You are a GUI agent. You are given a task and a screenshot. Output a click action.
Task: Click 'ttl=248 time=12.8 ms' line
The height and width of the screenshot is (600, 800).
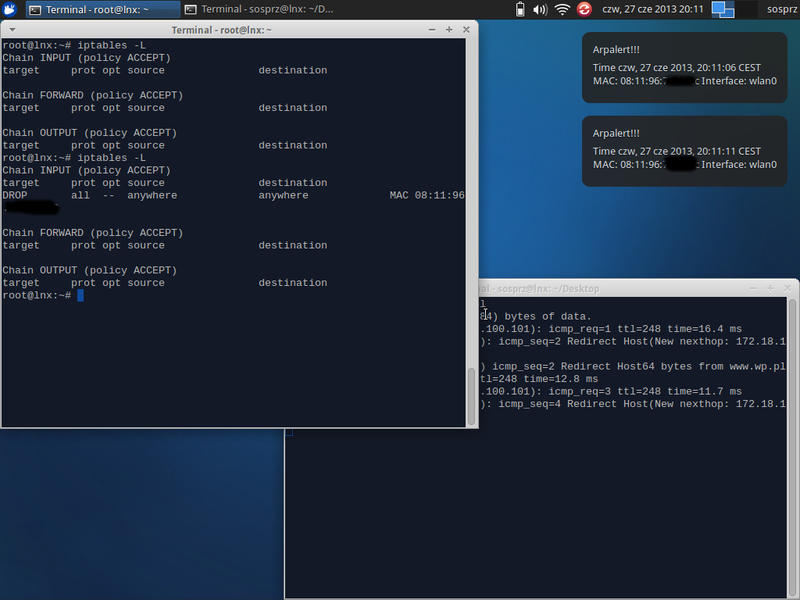click(x=539, y=379)
